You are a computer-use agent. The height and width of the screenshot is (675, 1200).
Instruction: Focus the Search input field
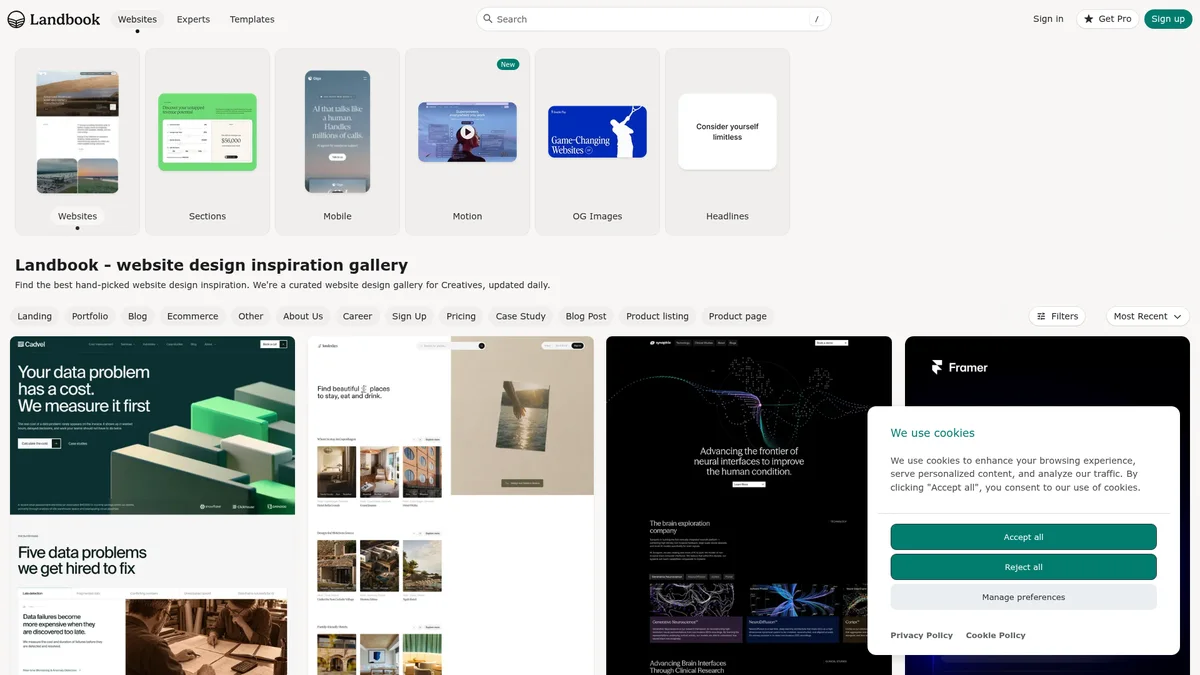tap(654, 19)
